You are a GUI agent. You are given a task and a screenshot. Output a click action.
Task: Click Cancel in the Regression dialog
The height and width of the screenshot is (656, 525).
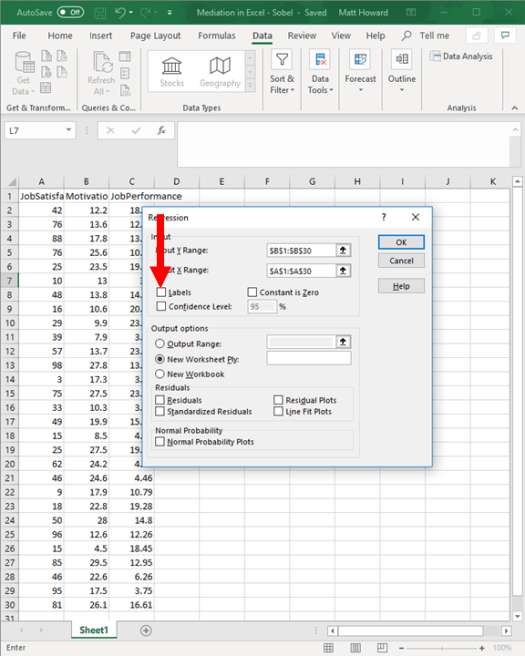(x=401, y=261)
